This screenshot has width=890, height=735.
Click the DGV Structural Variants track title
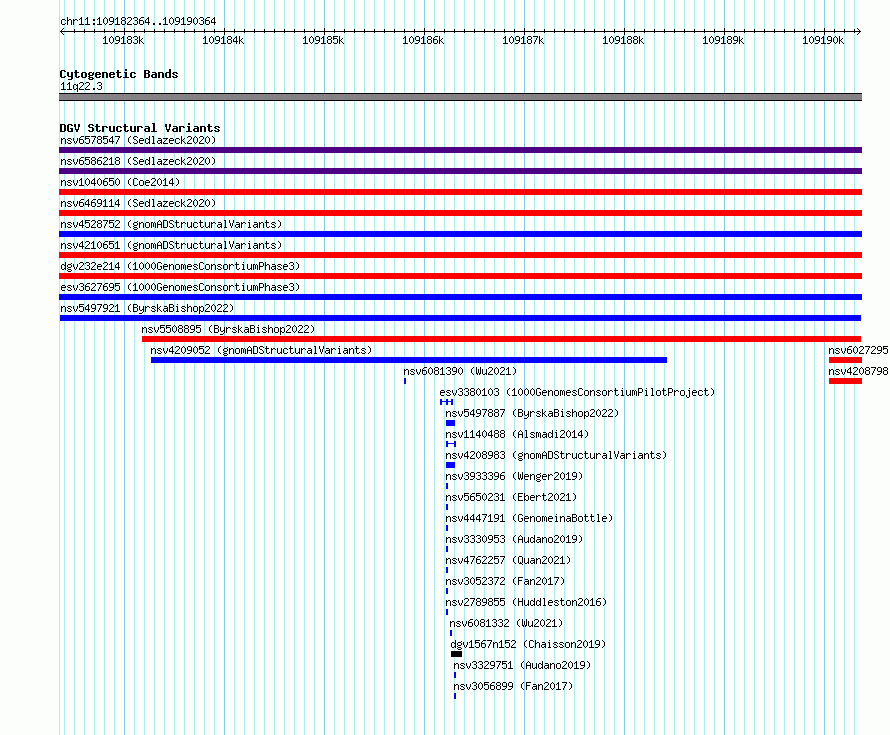(x=140, y=128)
